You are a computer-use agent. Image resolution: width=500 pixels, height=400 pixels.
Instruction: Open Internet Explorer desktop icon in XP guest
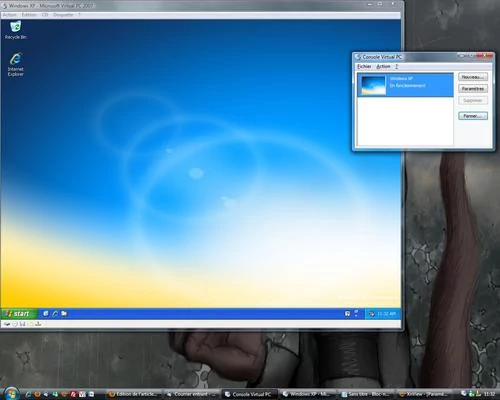(x=16, y=64)
